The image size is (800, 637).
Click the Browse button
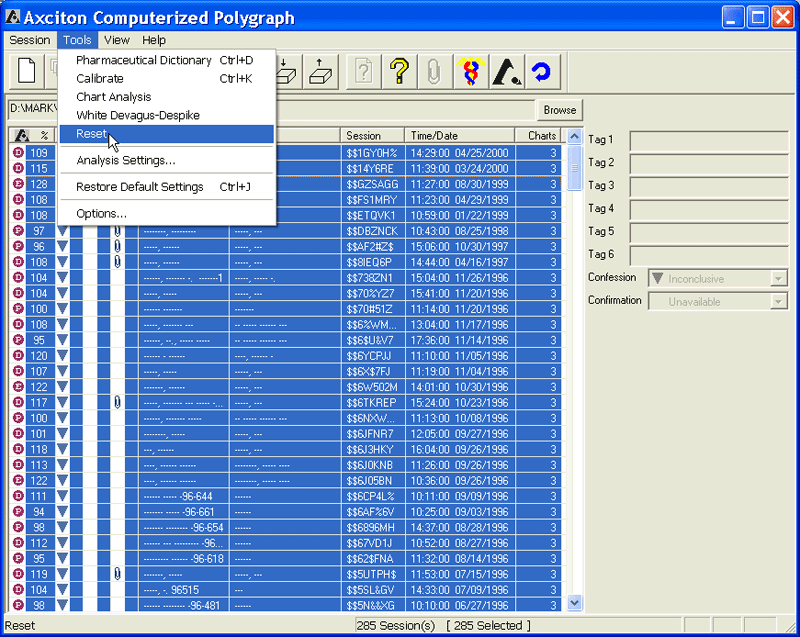(x=559, y=110)
